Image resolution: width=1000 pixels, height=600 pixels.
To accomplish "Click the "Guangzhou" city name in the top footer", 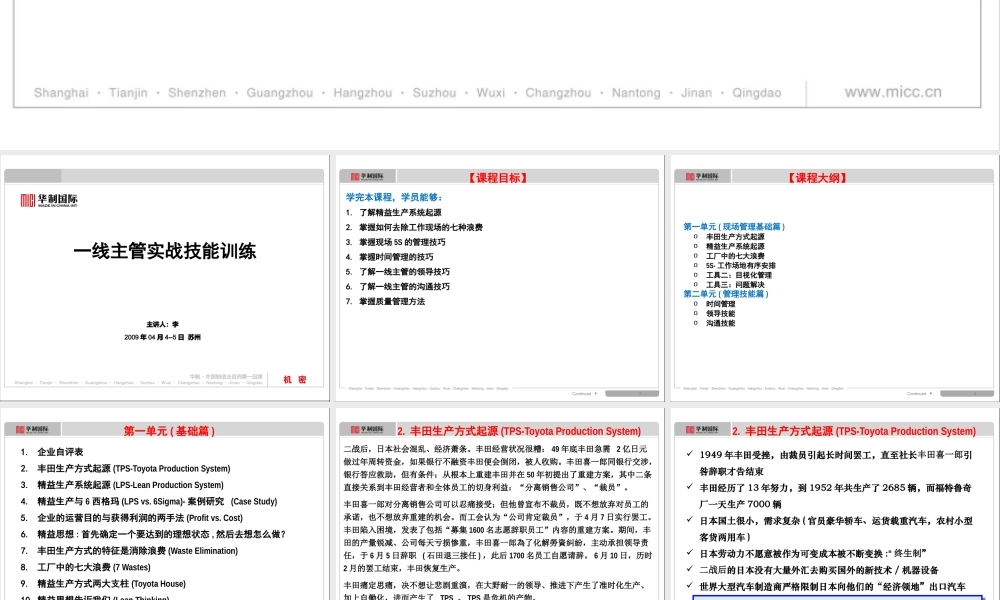I will (x=280, y=93).
